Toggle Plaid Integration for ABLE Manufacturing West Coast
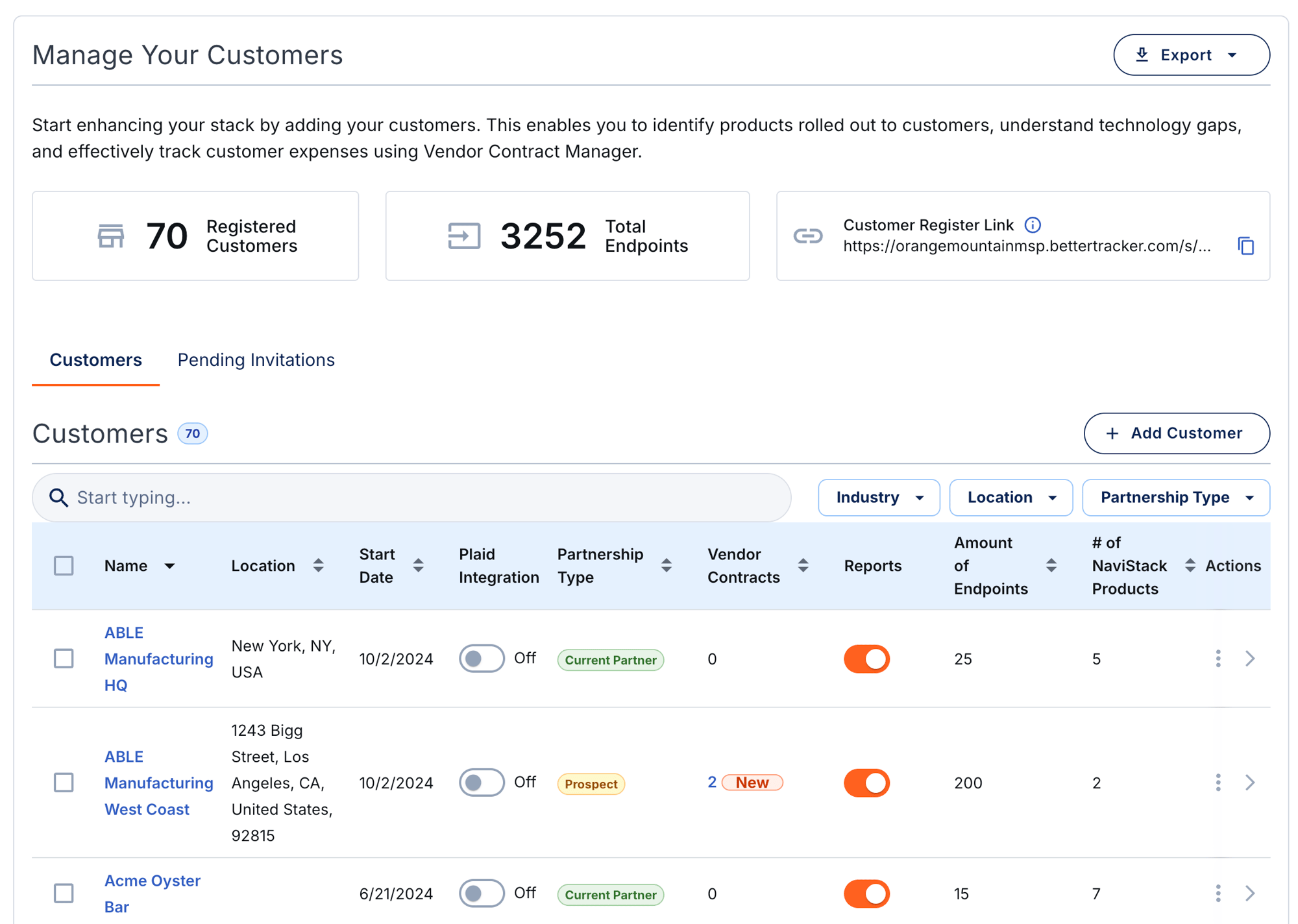The width and height of the screenshot is (1298, 924). point(482,783)
